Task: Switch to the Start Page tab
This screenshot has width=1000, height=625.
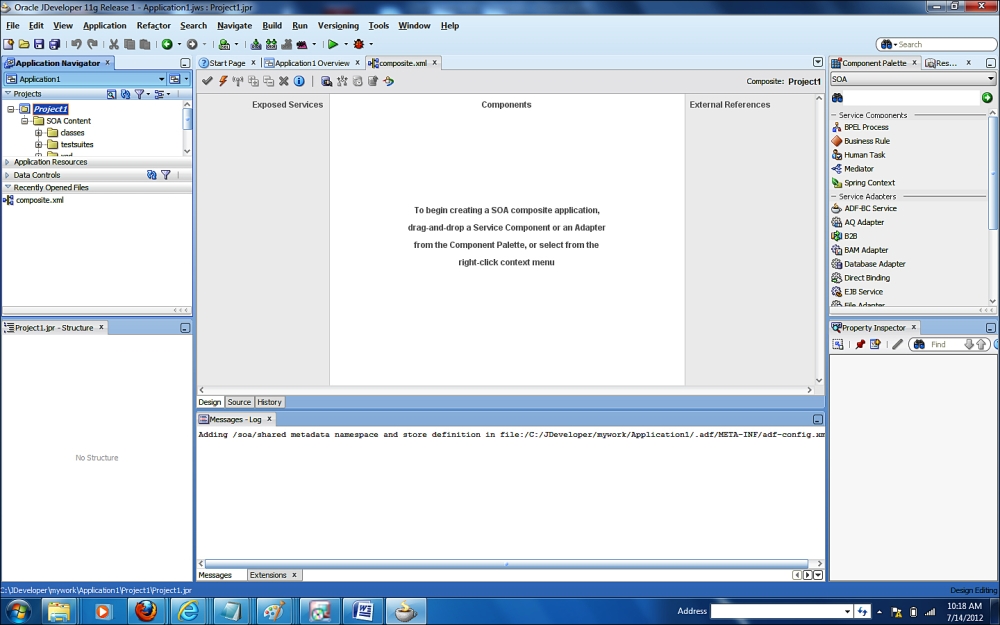Action: click(227, 63)
